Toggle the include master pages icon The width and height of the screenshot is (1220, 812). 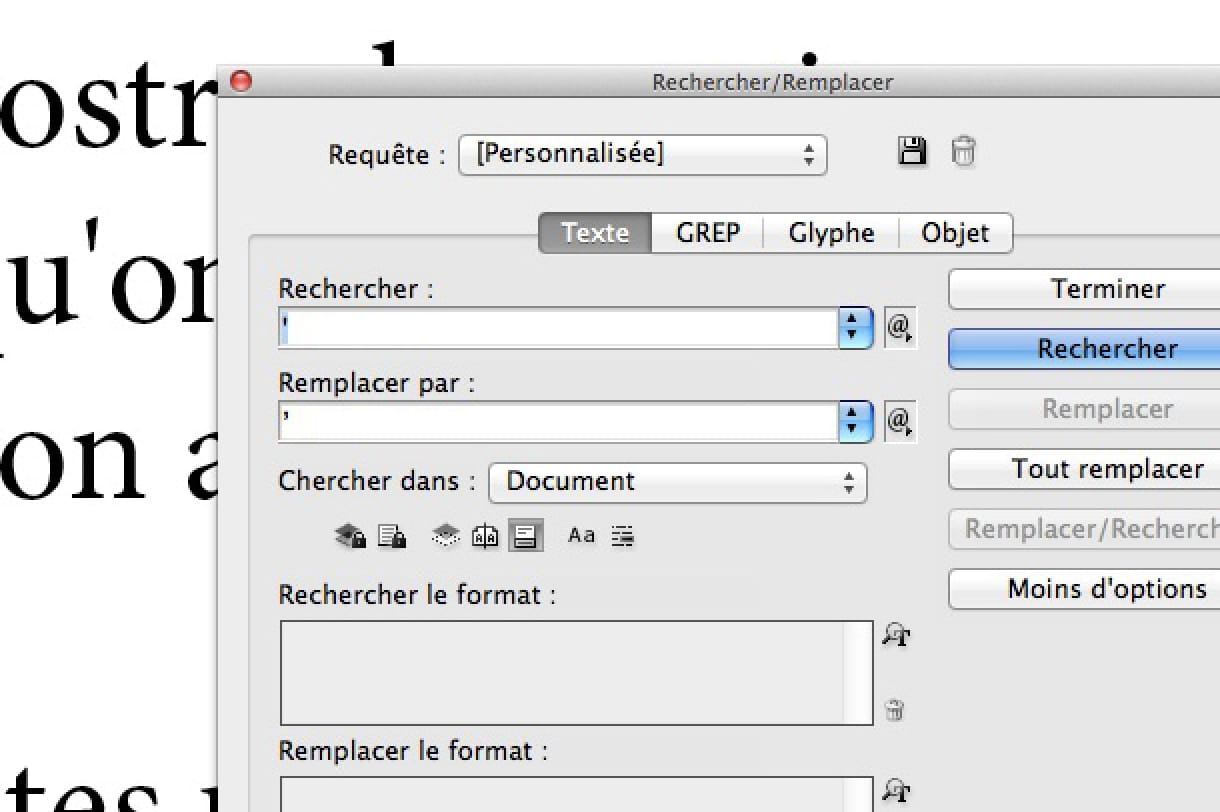coord(485,536)
